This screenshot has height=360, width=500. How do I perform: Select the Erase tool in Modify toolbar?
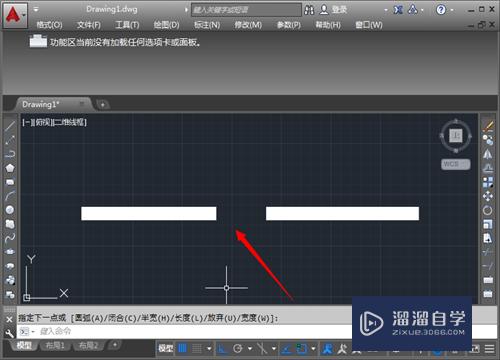pos(488,126)
